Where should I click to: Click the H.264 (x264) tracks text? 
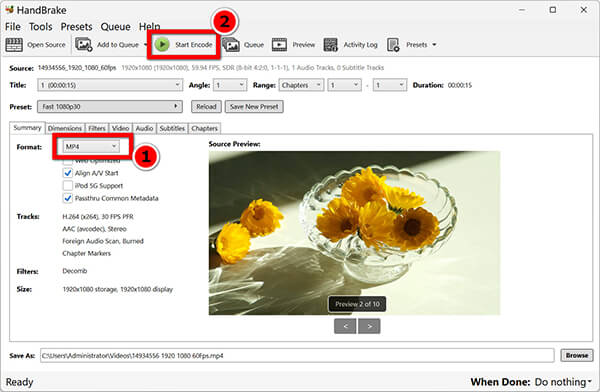tap(98, 217)
